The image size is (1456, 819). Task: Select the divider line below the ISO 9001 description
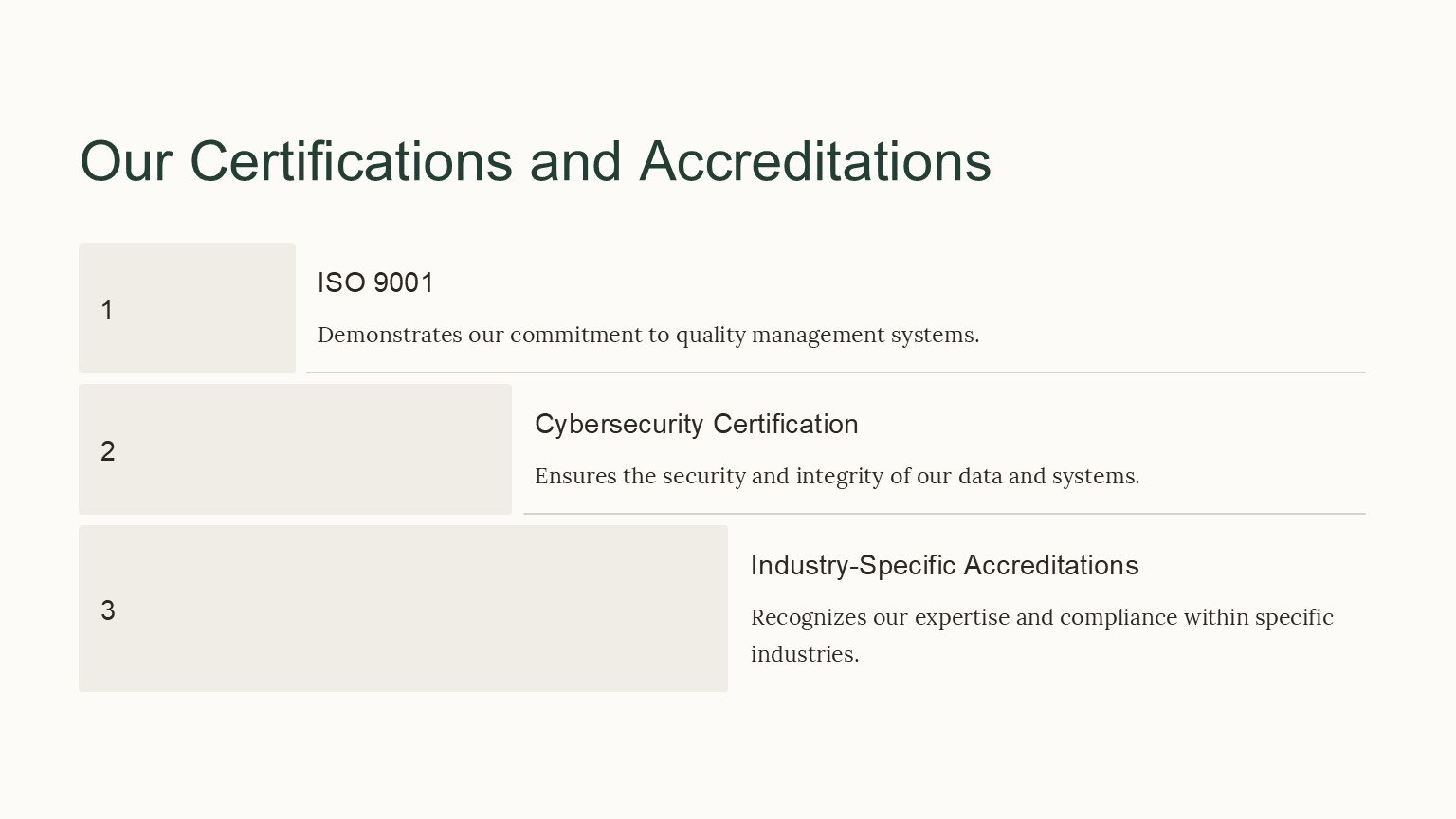coord(834,372)
